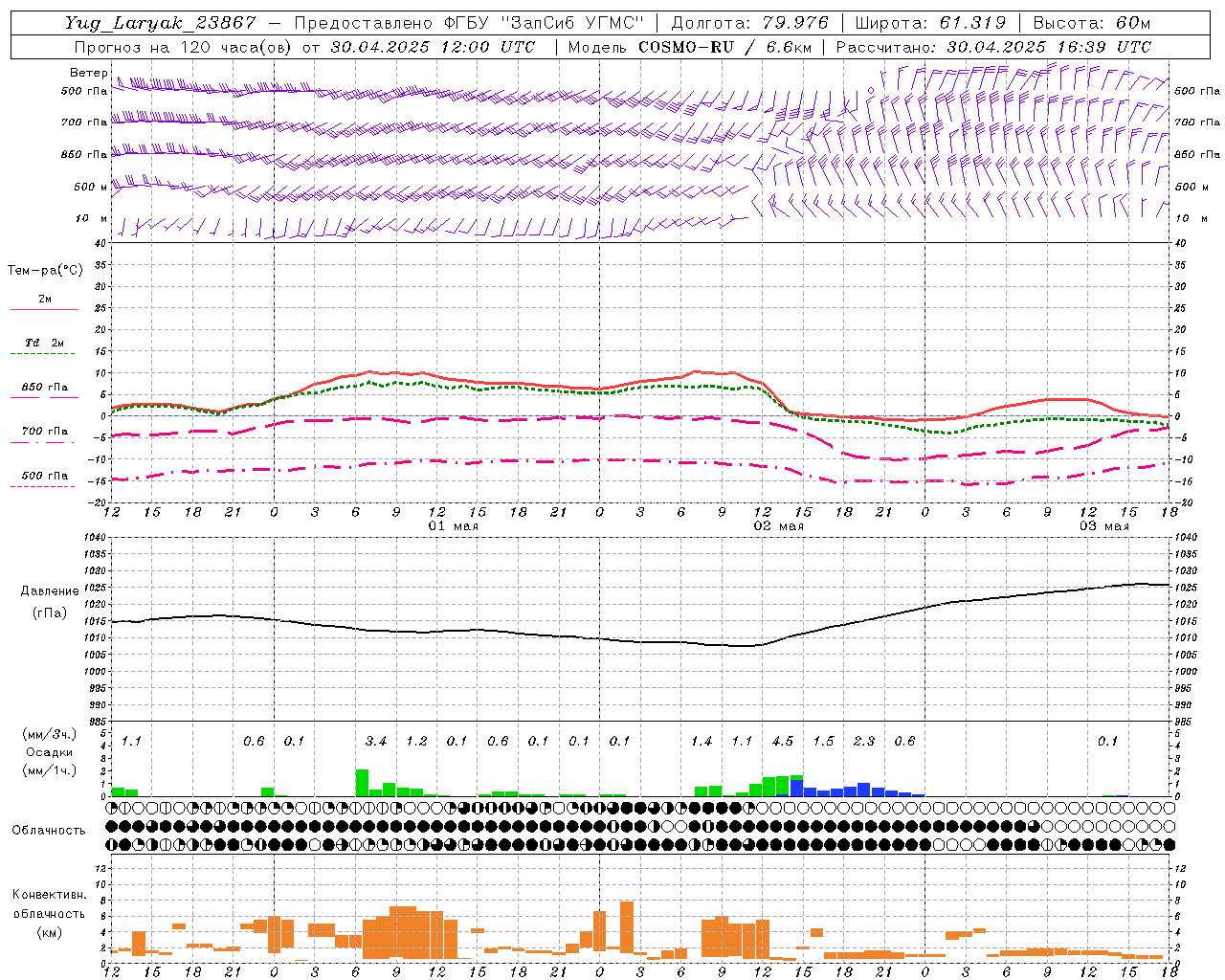The image size is (1225, 980).
Task: Click the red line sample under 850 гПа legend
Action: pos(45,397)
